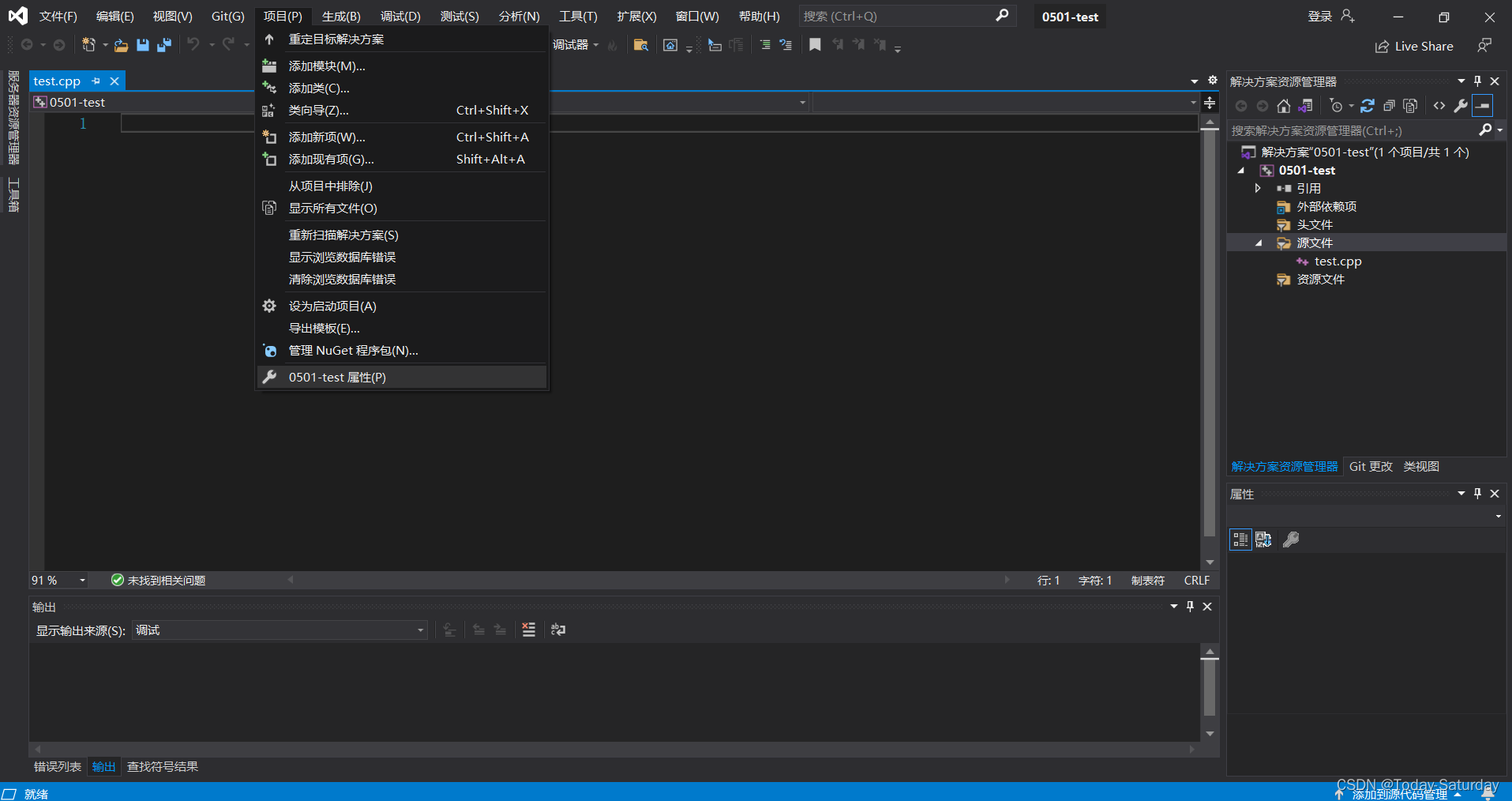Viewport: 1512px width, 801px height.
Task: Click the Pending Changes filter clock icon
Action: click(1336, 106)
